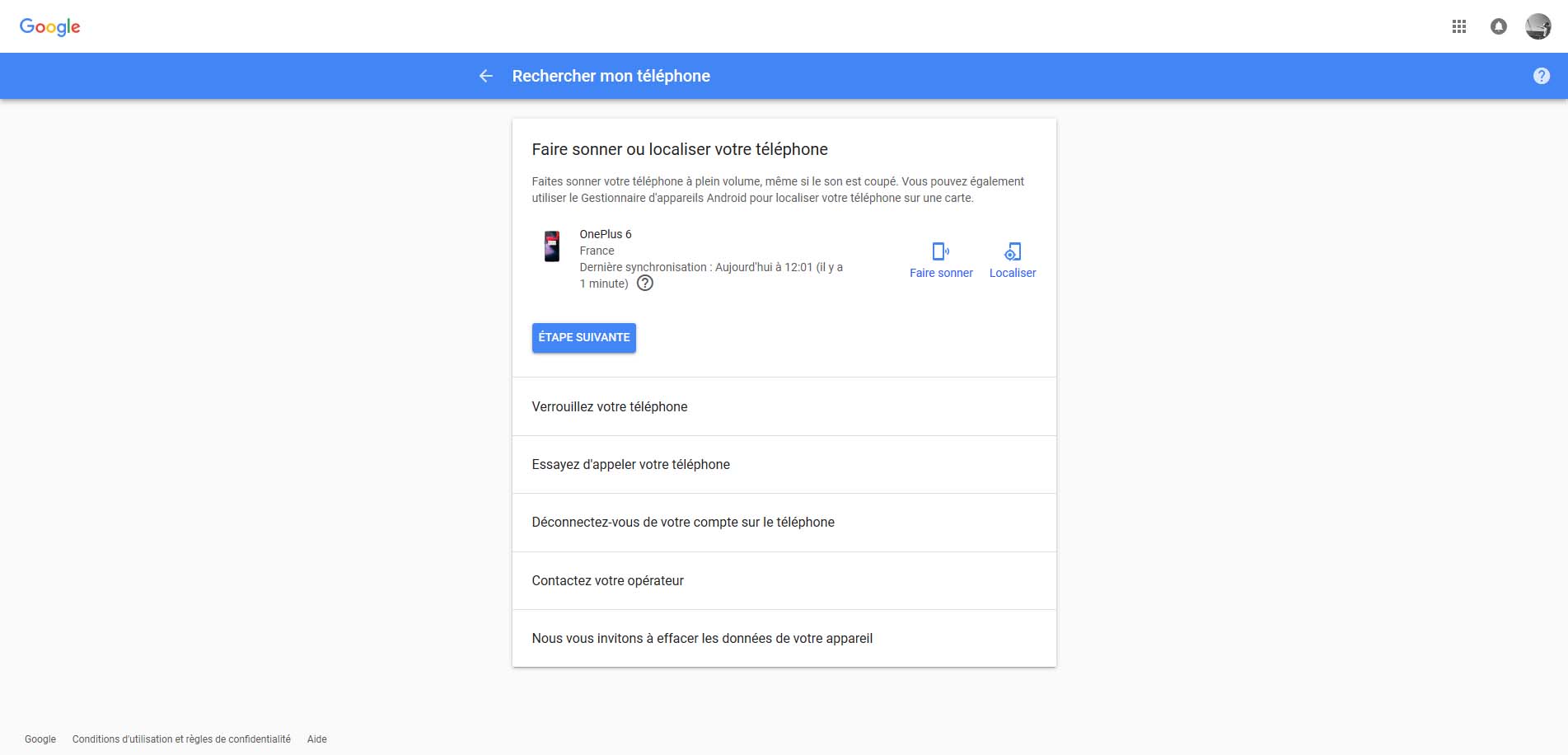Expand Verrouillez votre téléphone section
This screenshot has width=1568, height=755.
point(784,406)
